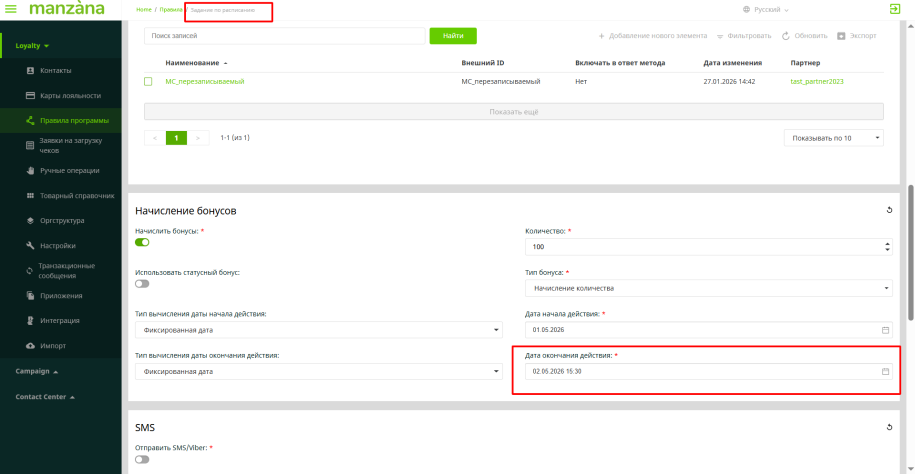Screen dimensions: 915x474
Task: Click the Заявки на загрузку чеков icon
Action: click(x=30, y=146)
